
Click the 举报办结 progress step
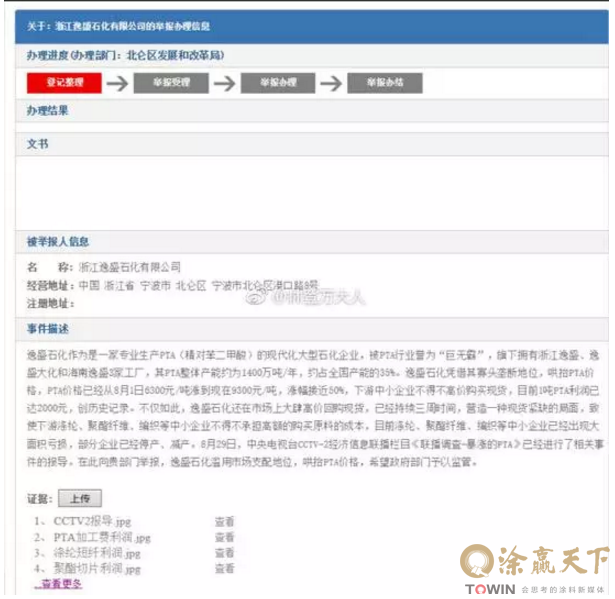385,83
